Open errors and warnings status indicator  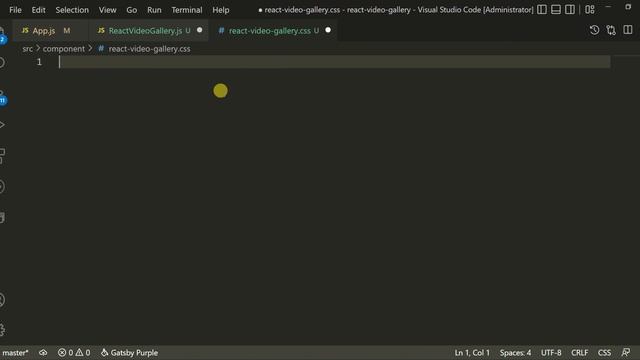[74, 353]
